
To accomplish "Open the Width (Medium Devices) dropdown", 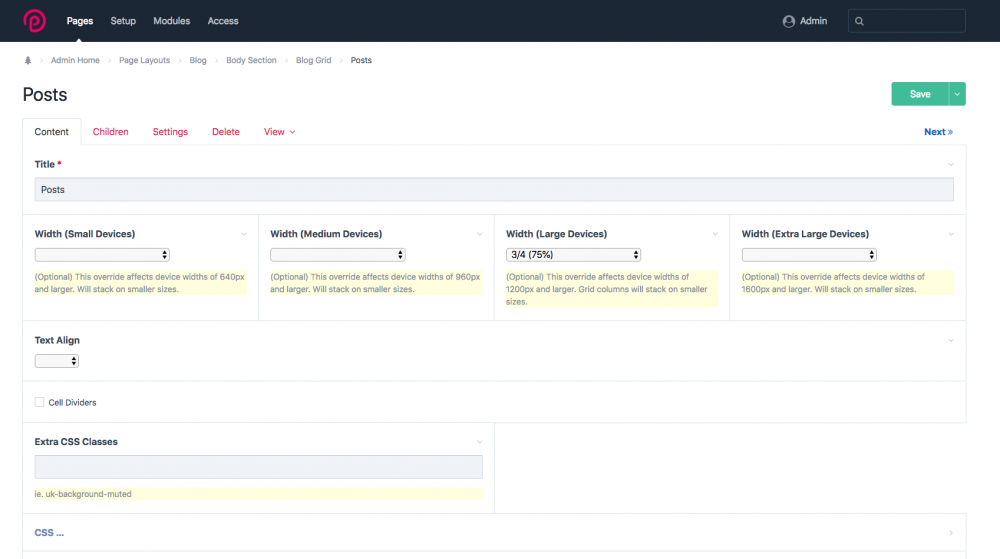I will click(x=337, y=255).
